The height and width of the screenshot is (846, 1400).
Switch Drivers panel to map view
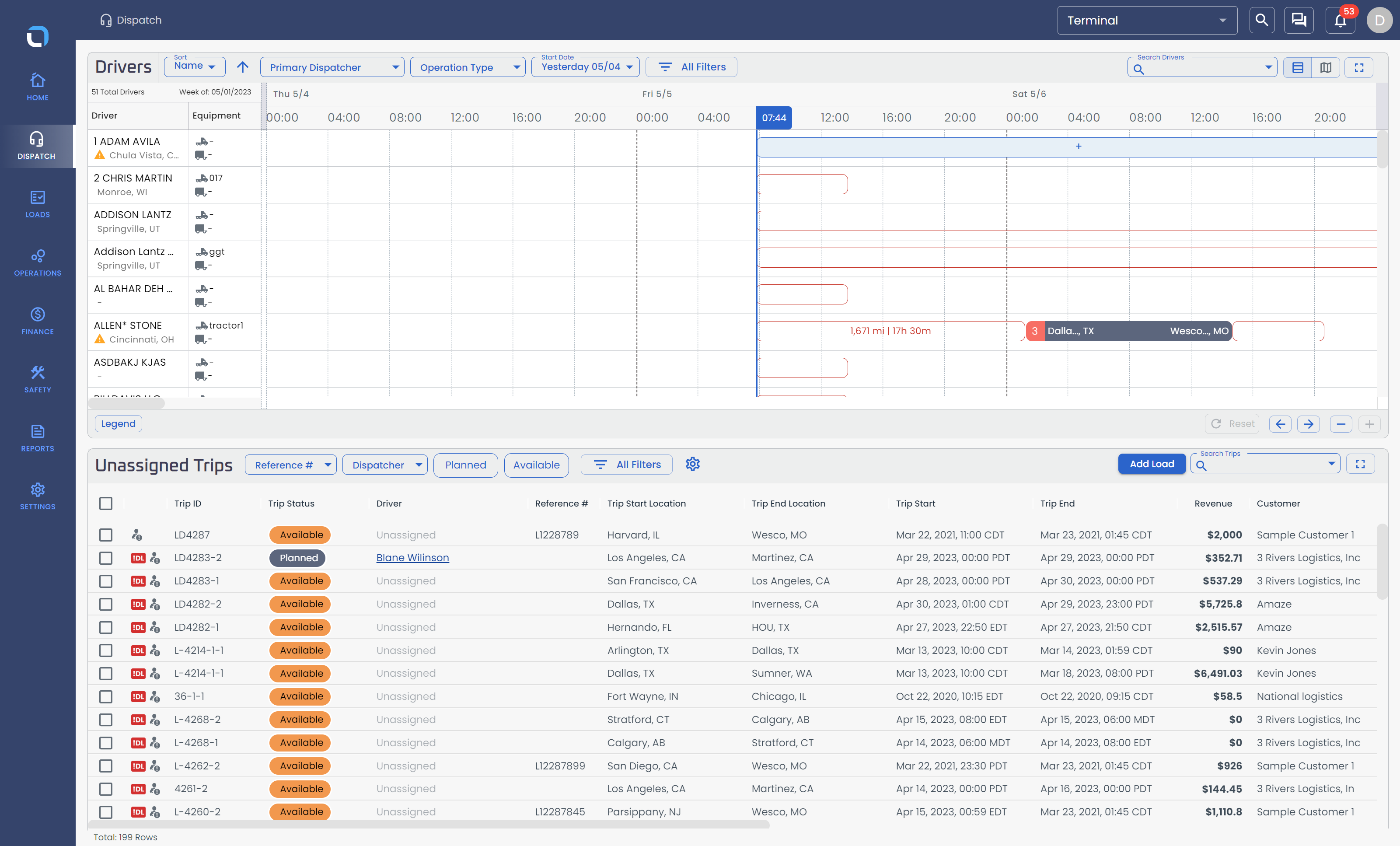[x=1326, y=68]
